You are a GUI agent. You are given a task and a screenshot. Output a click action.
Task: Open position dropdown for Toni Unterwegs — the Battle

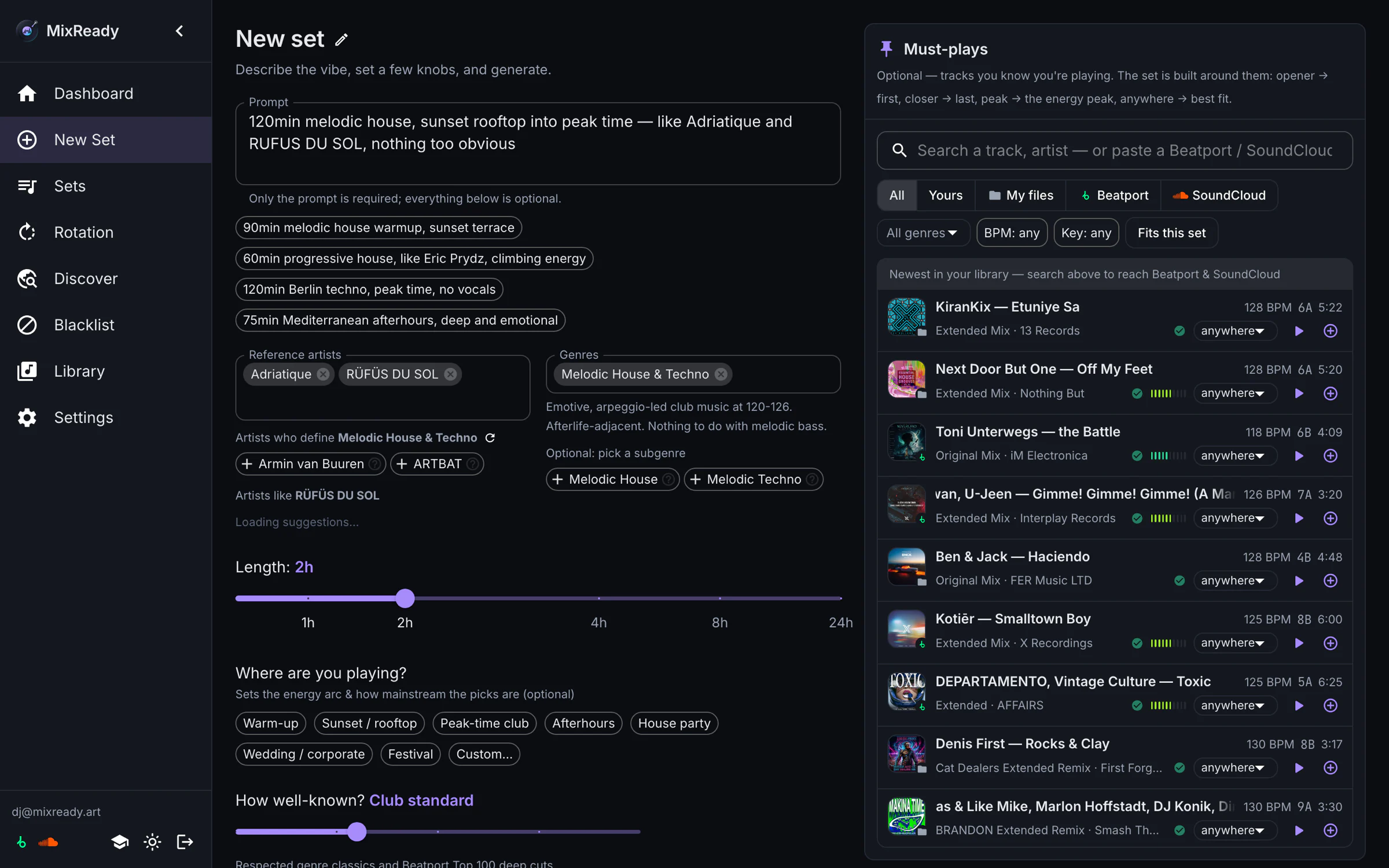(x=1234, y=456)
